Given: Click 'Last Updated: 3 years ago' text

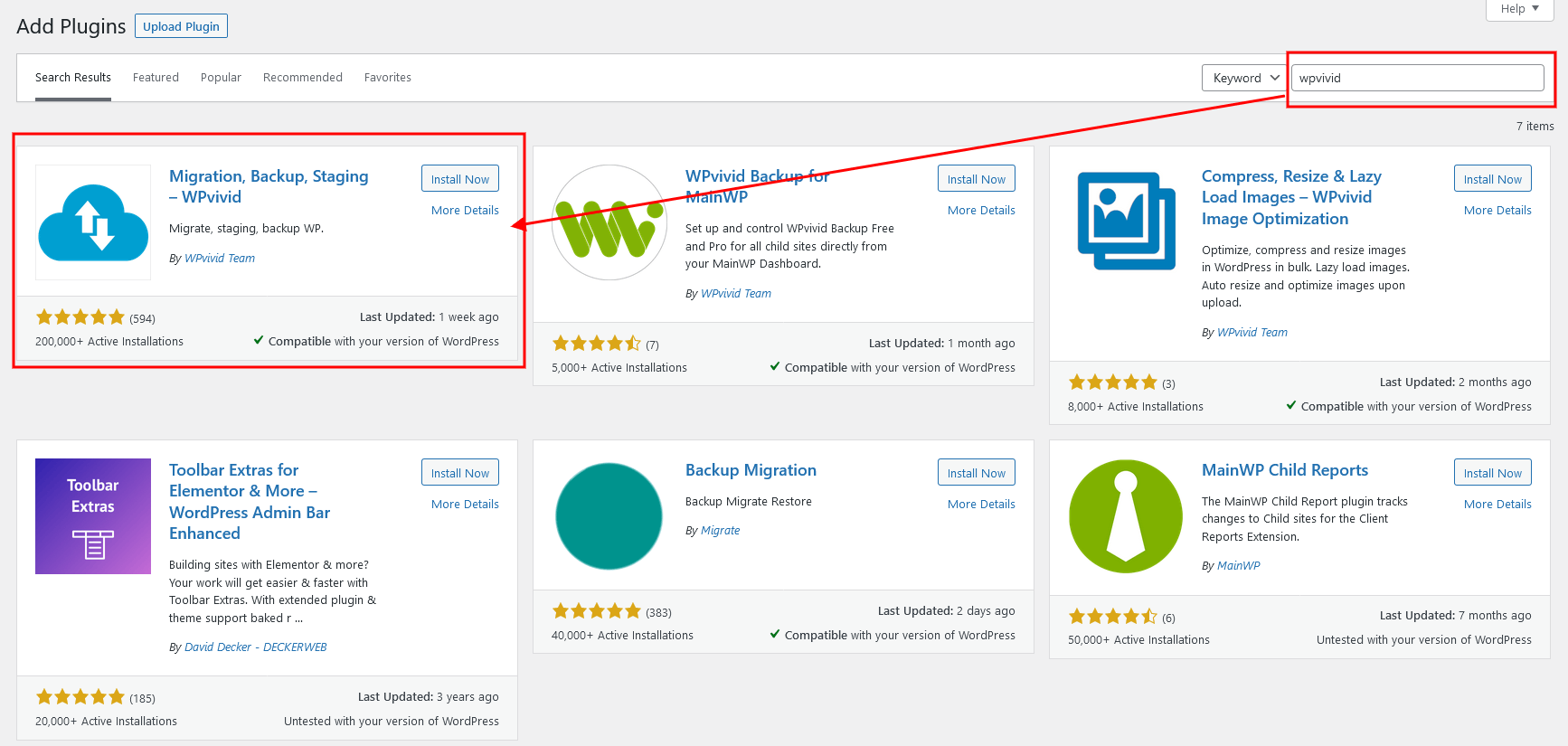Looking at the screenshot, I should tap(429, 697).
